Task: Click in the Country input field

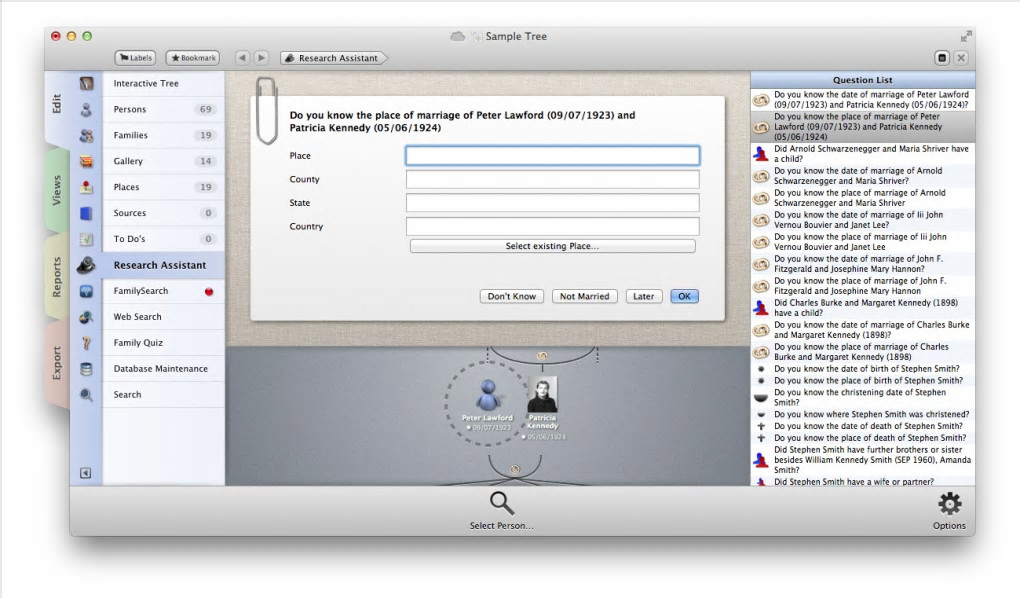Action: tap(552, 226)
